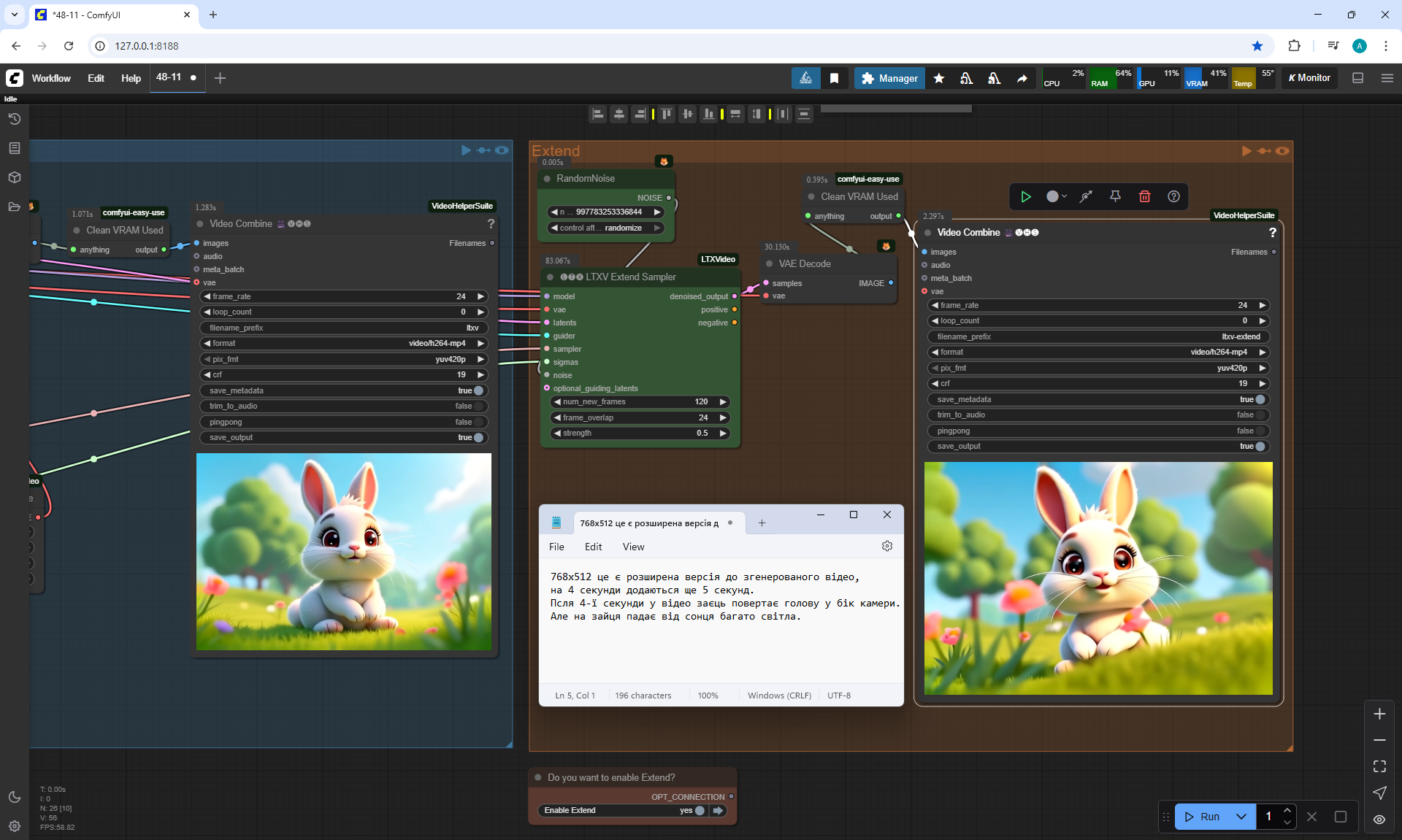Image resolution: width=1402 pixels, height=840 pixels.
Task: Toggle save_metadata in right Video Combine node
Action: pyautogui.click(x=1260, y=399)
